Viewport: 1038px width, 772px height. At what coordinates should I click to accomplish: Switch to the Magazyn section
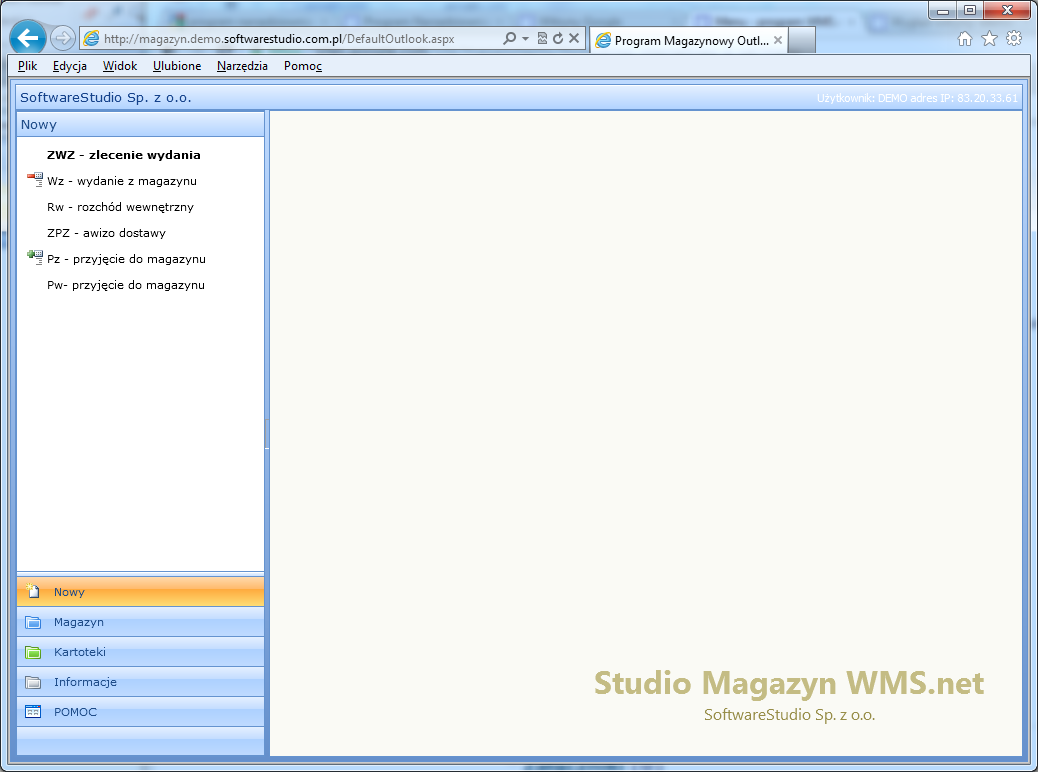click(x=140, y=622)
